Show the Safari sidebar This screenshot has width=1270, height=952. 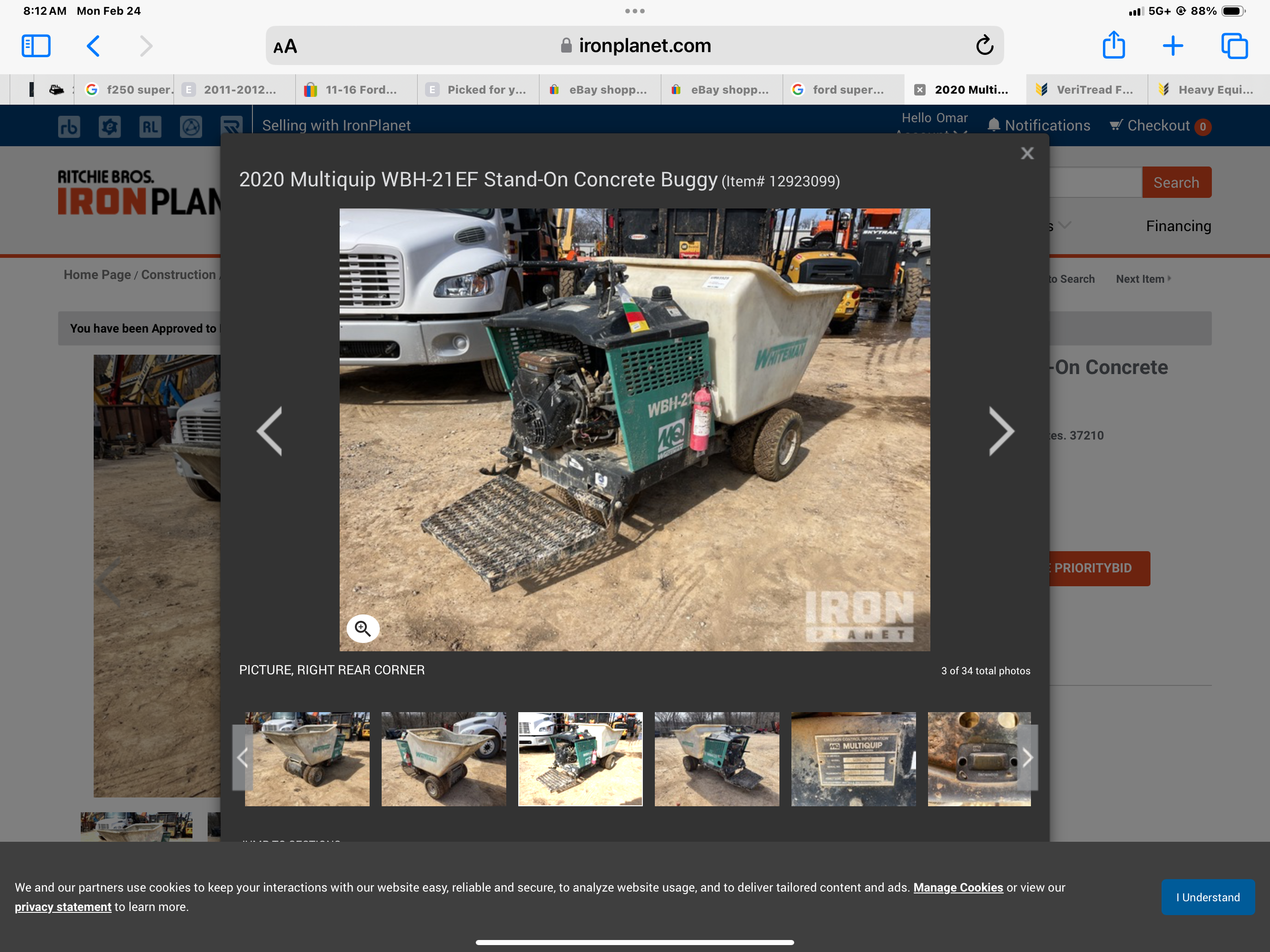(36, 46)
